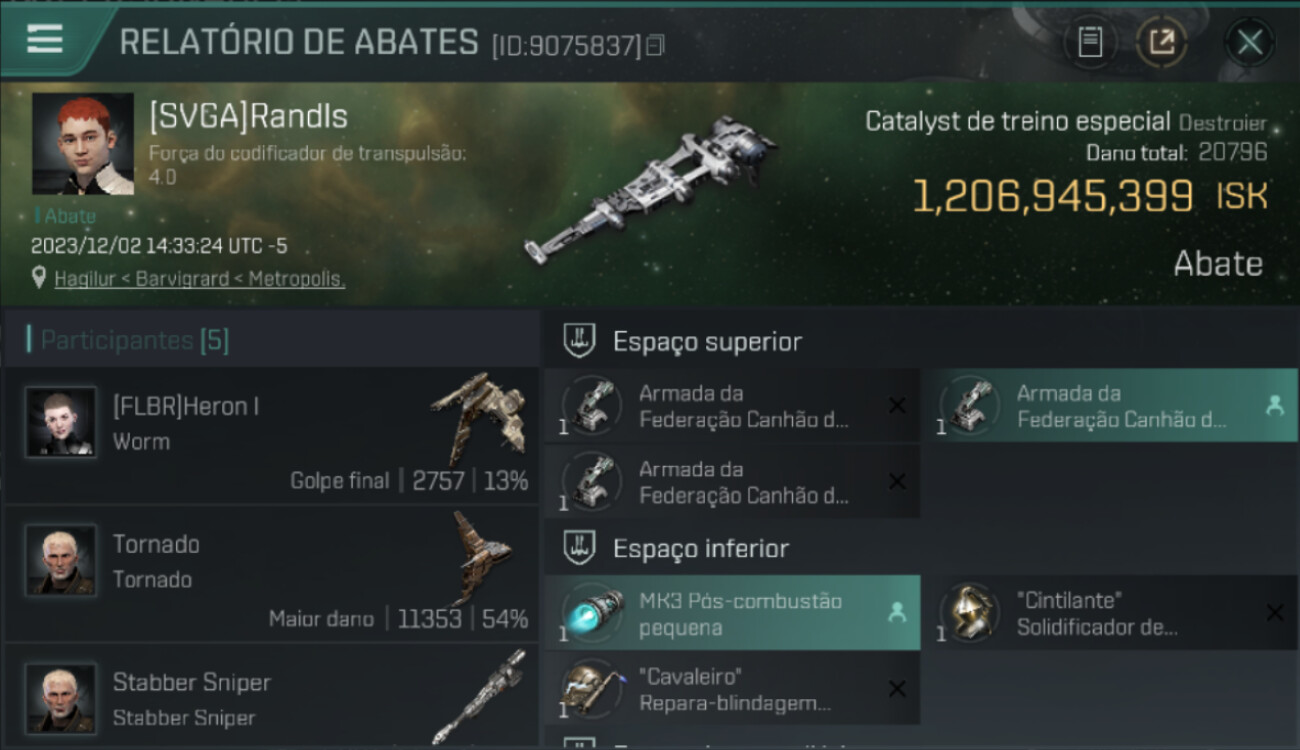Click the location pin icon
Viewport: 1300px width, 750px height.
tap(39, 278)
